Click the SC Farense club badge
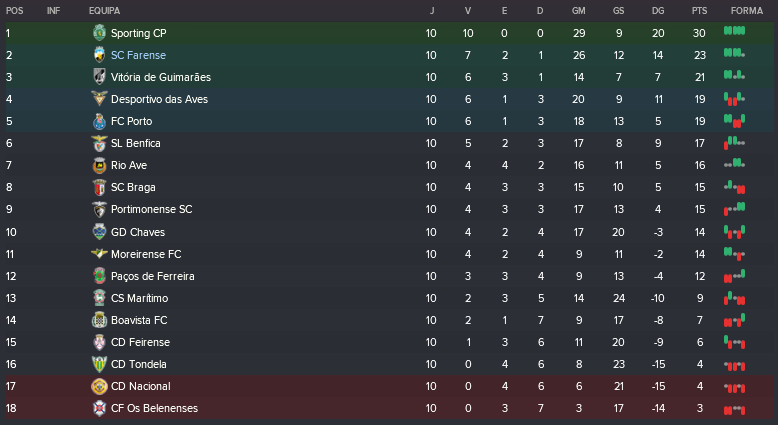Viewport: 778px width, 425px height. point(99,55)
